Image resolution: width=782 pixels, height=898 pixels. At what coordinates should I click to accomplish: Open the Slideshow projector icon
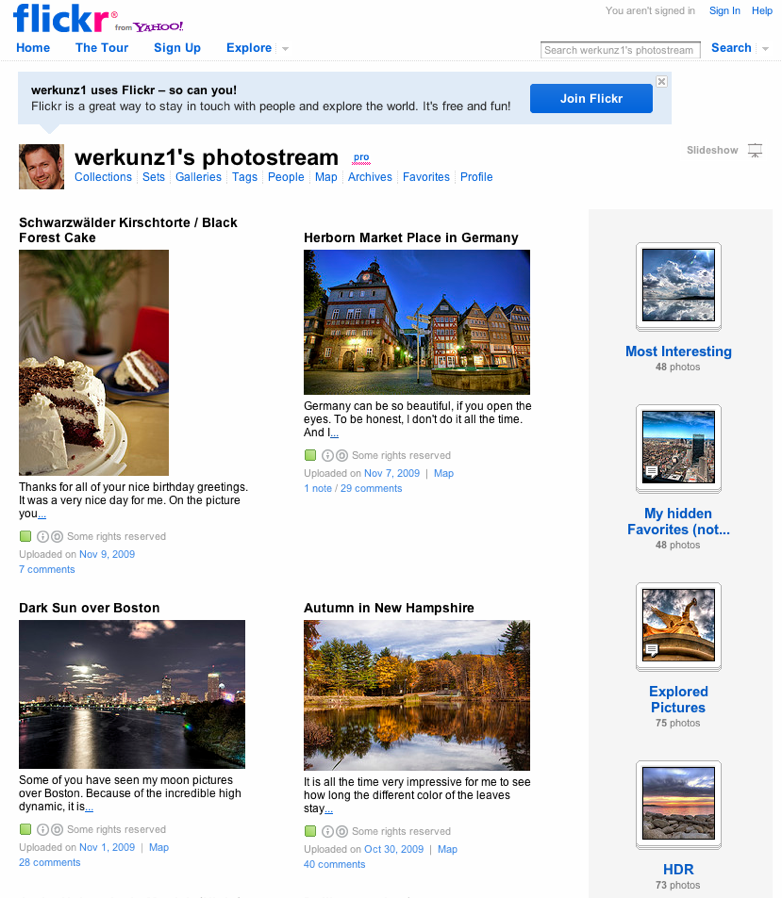pos(755,151)
